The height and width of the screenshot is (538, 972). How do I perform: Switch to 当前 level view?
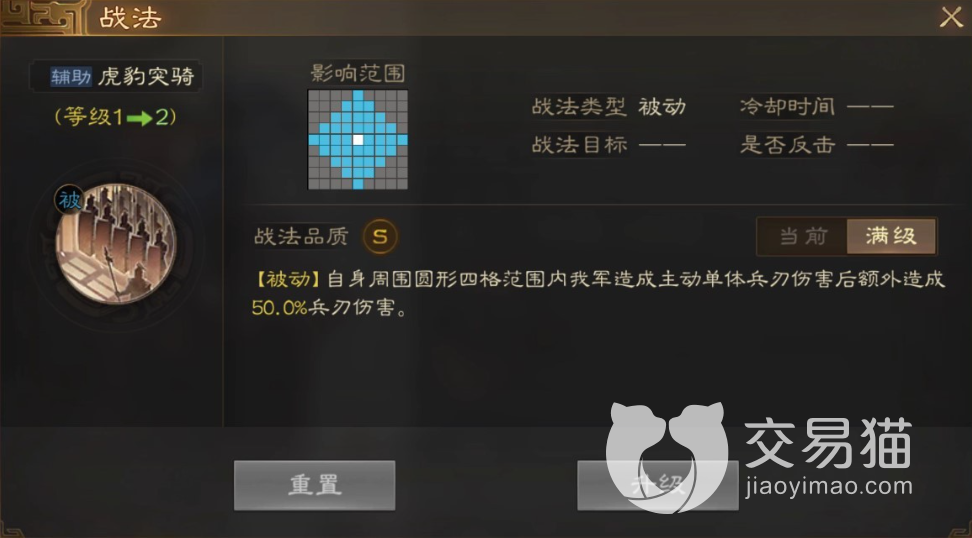point(803,236)
